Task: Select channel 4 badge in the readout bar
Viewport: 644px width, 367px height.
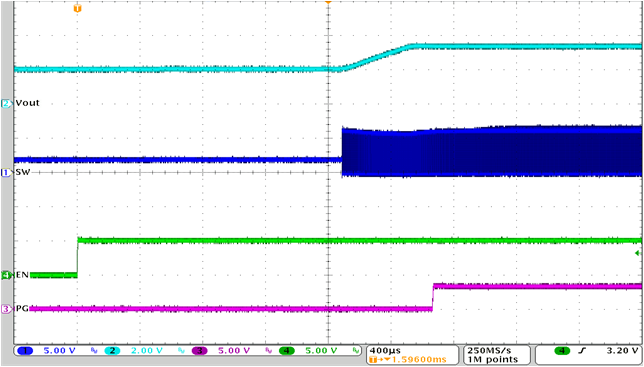Action: tap(287, 351)
